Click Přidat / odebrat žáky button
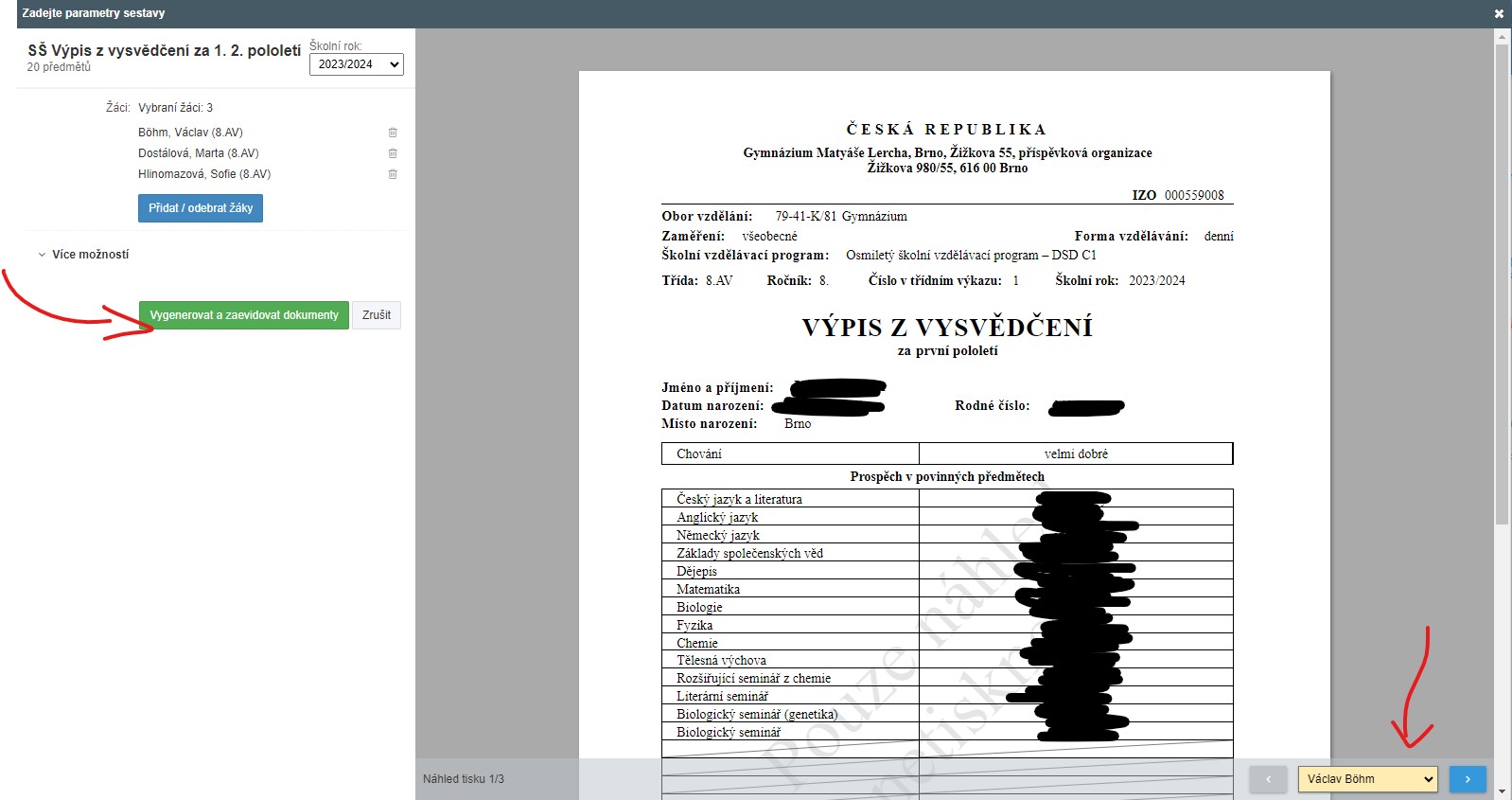 tap(201, 208)
